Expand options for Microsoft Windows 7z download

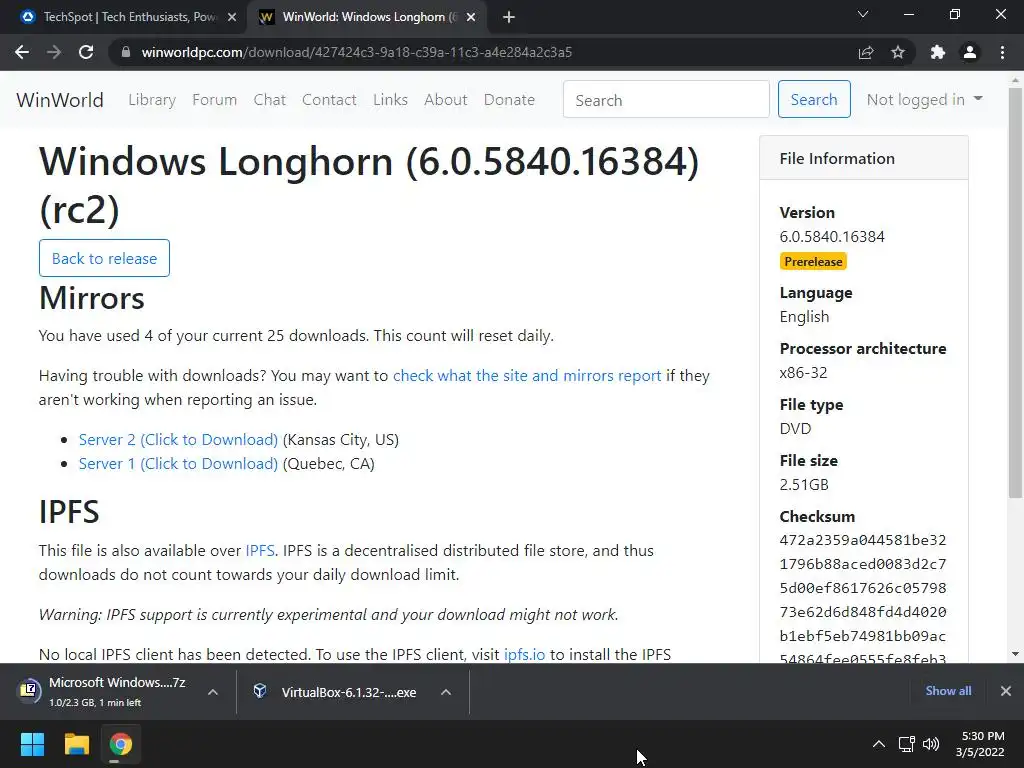tap(213, 692)
